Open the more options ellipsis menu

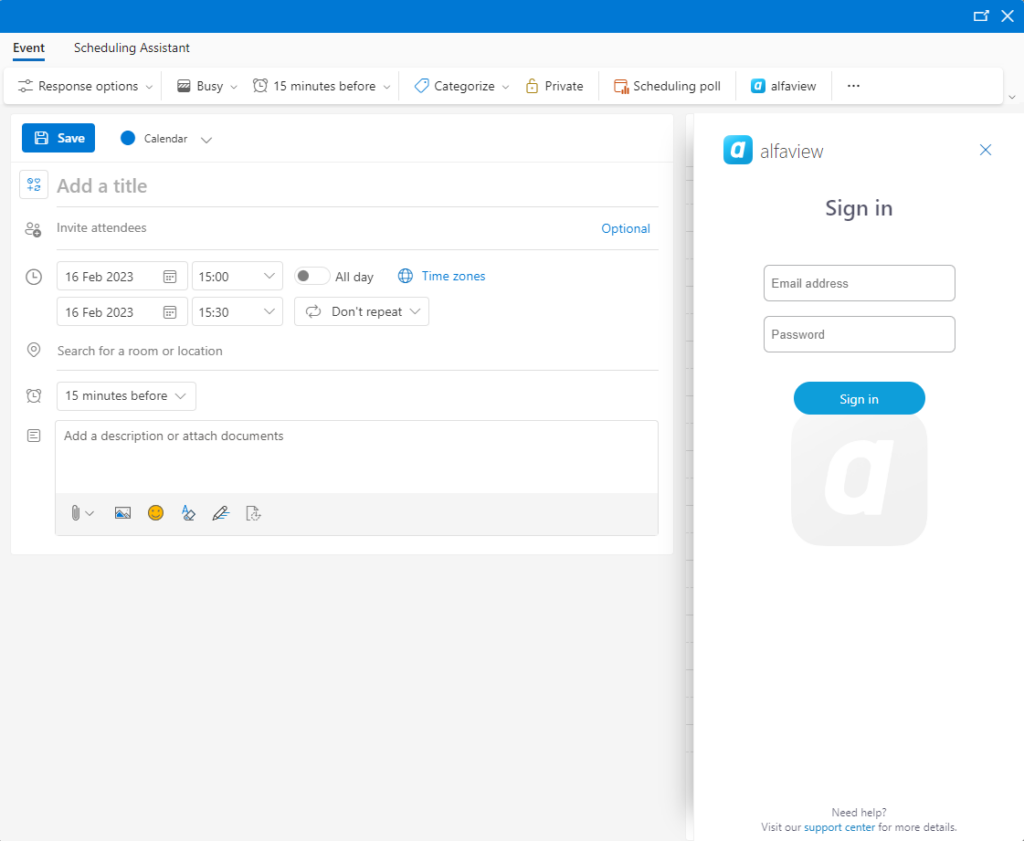(853, 86)
